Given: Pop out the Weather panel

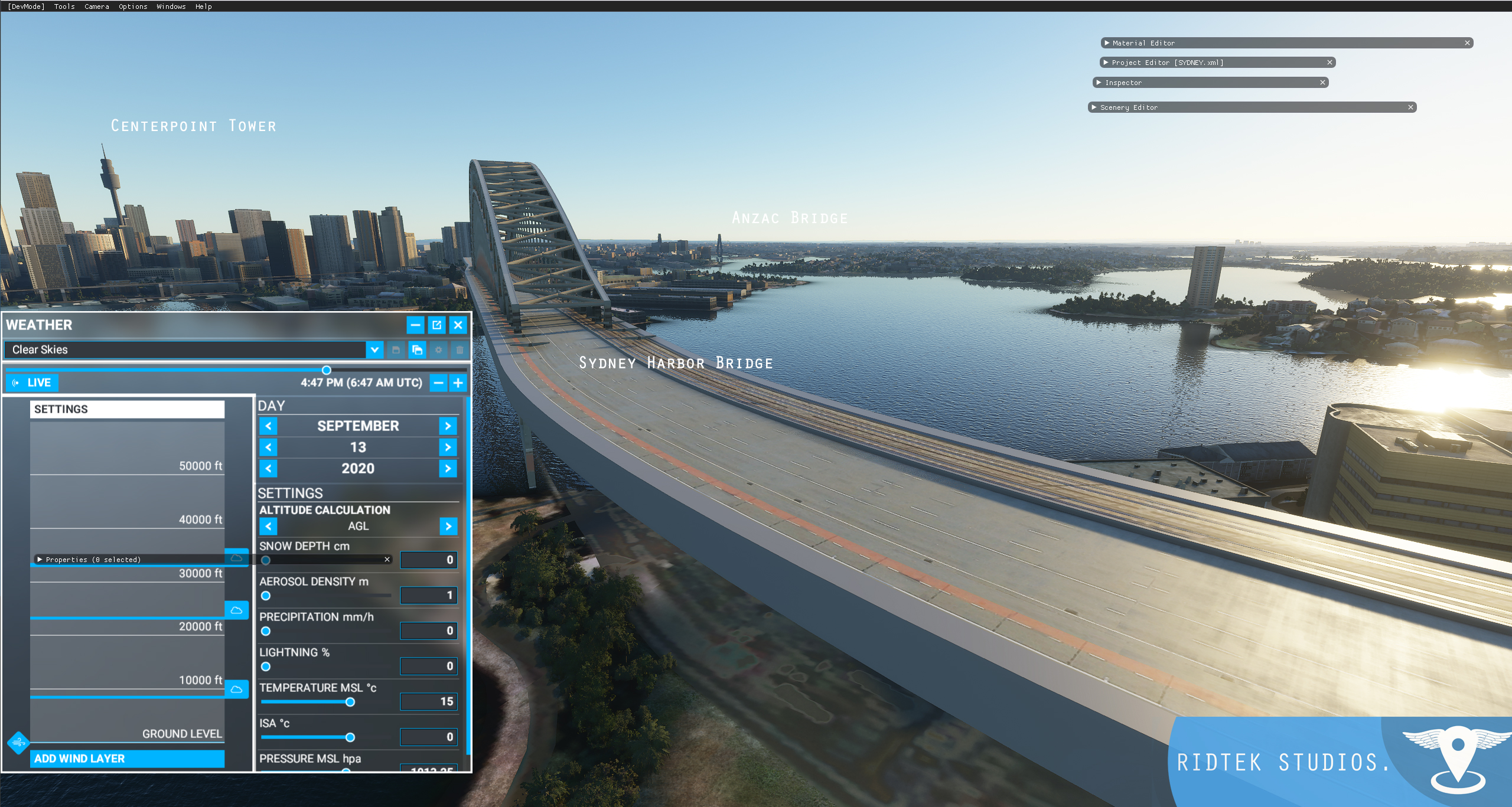Looking at the screenshot, I should (x=436, y=325).
